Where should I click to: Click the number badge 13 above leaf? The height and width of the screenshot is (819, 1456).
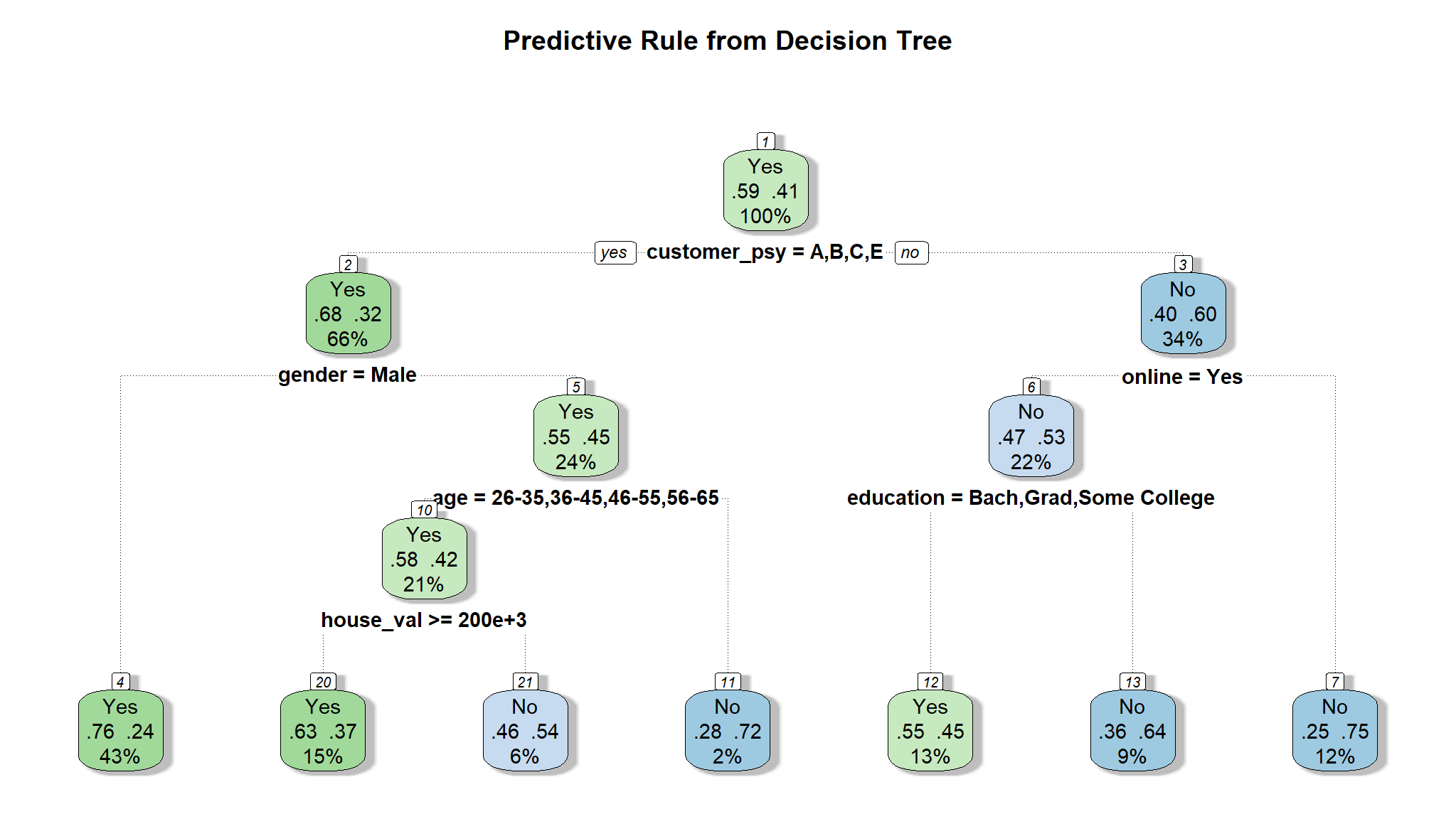[x=1132, y=682]
